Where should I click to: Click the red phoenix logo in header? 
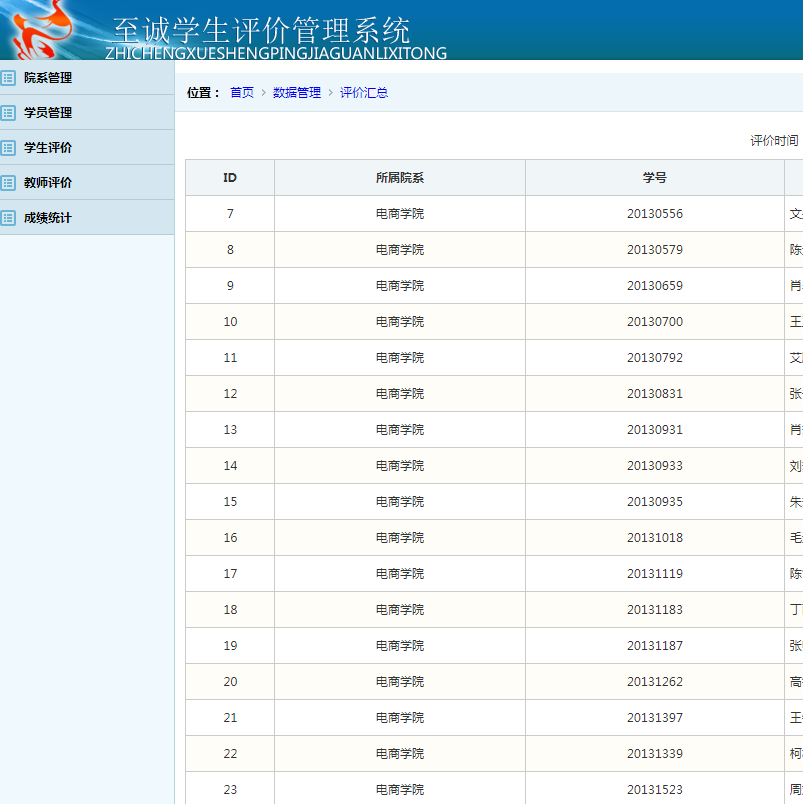coord(41,30)
